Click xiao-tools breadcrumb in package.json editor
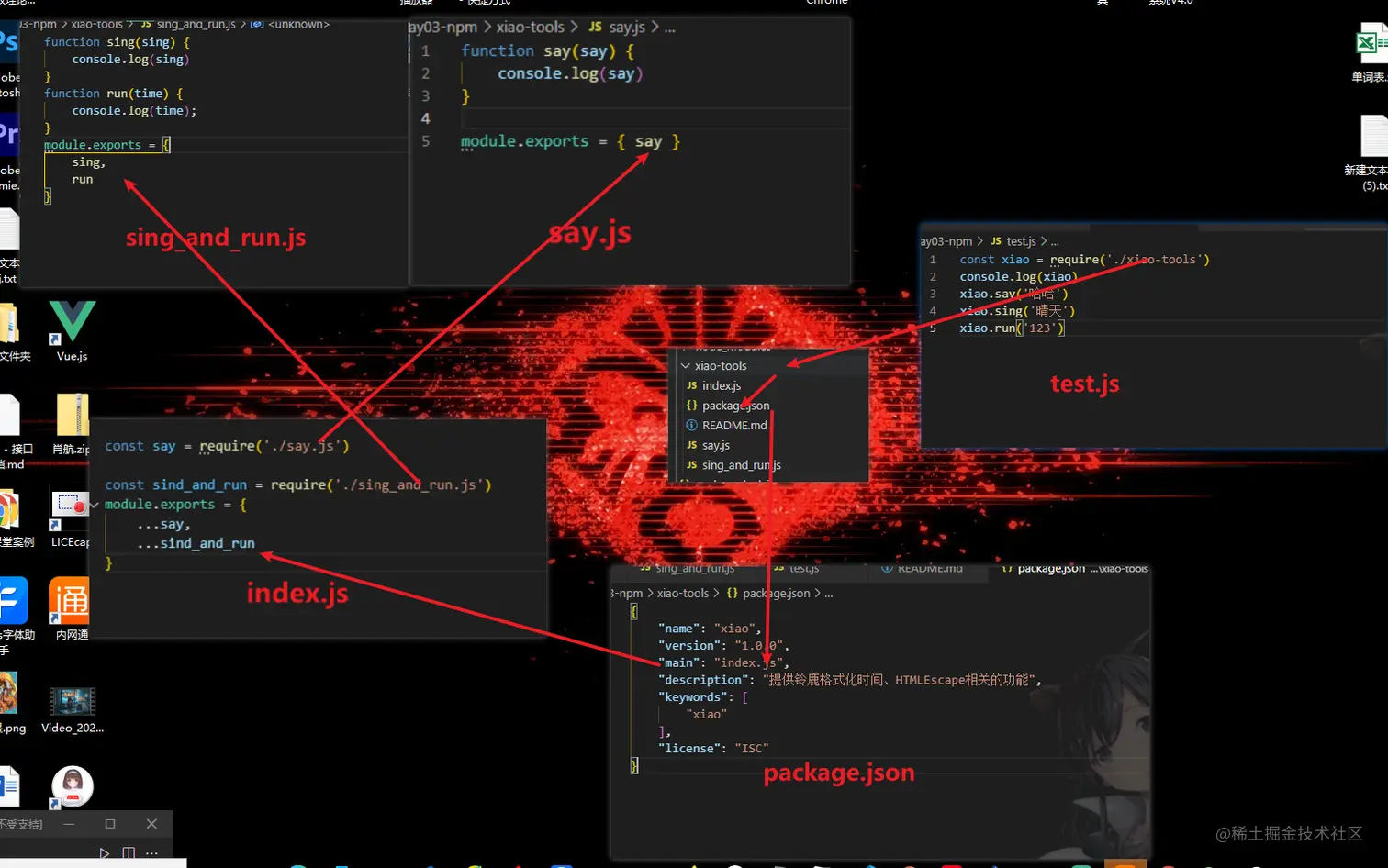The image size is (1388, 868). [683, 594]
